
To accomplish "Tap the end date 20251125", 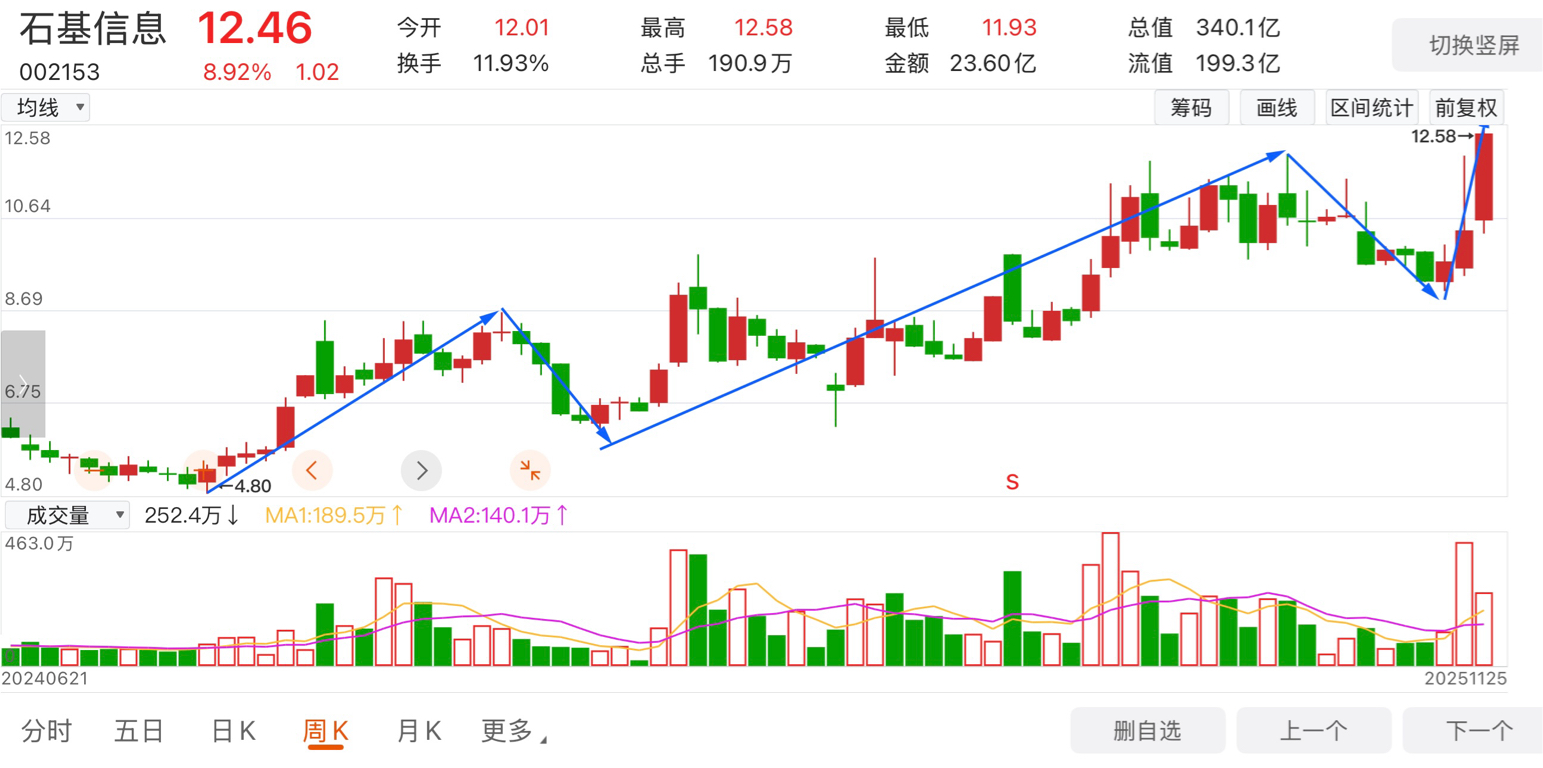I will (x=1465, y=678).
